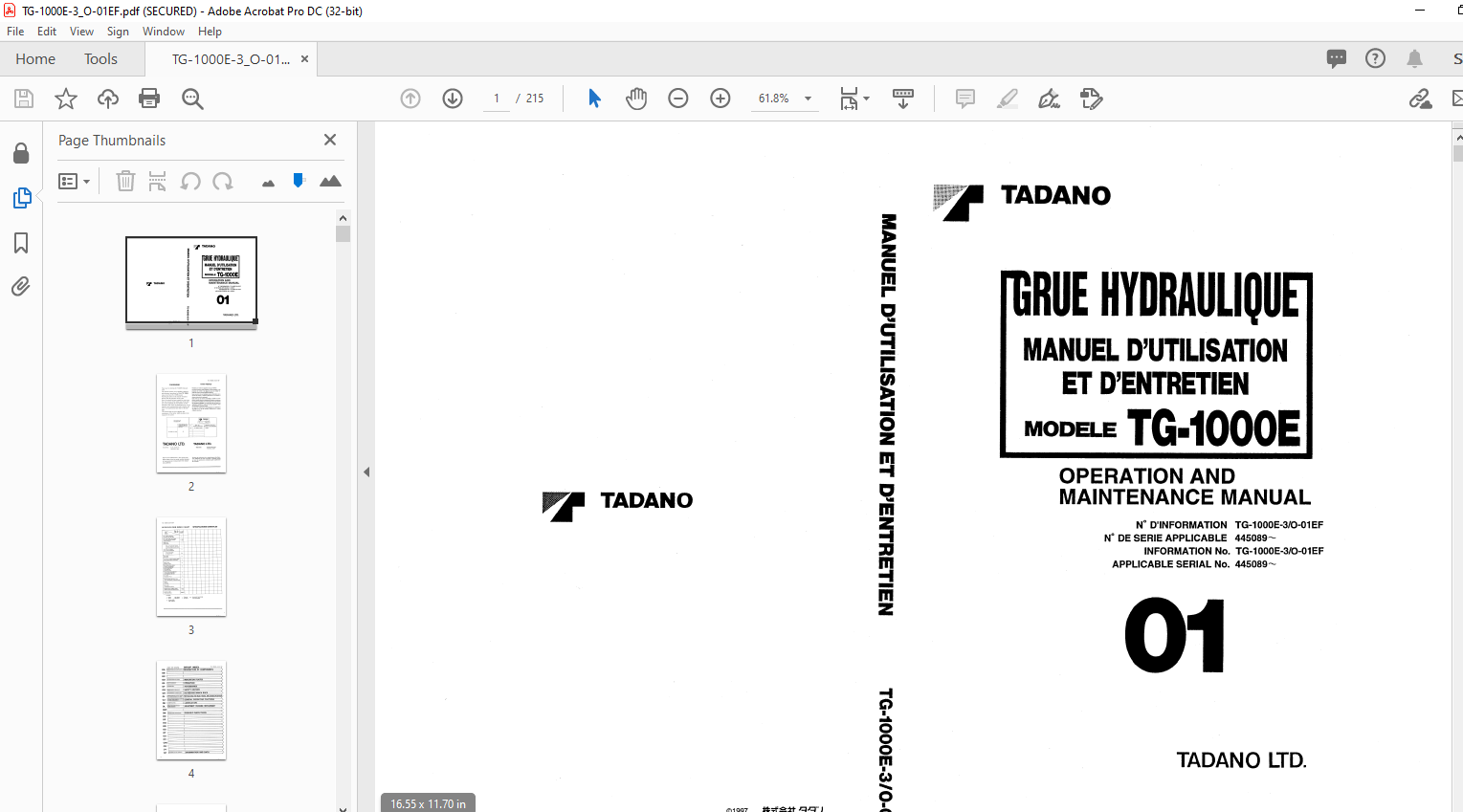
Task: Select page 3 thumbnail
Action: tap(191, 567)
